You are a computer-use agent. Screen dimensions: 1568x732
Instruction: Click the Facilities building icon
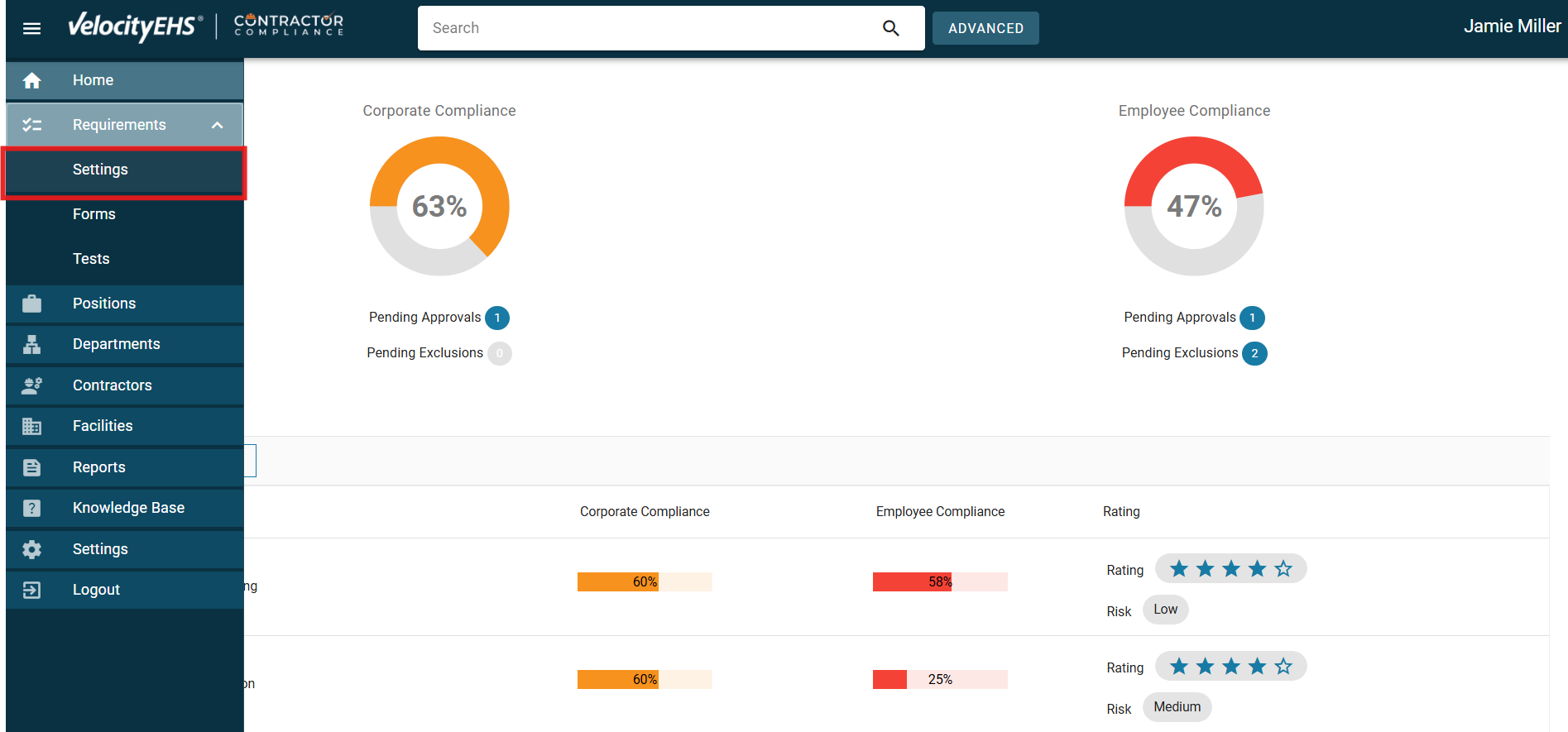(31, 426)
